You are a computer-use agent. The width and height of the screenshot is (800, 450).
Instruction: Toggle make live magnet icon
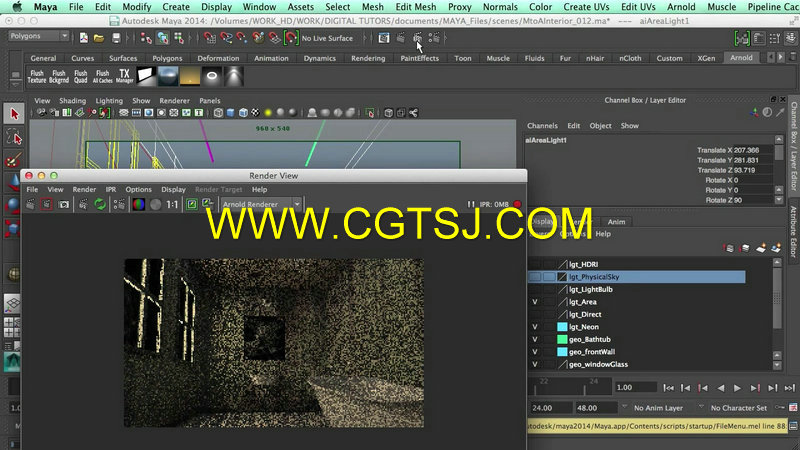pos(291,38)
